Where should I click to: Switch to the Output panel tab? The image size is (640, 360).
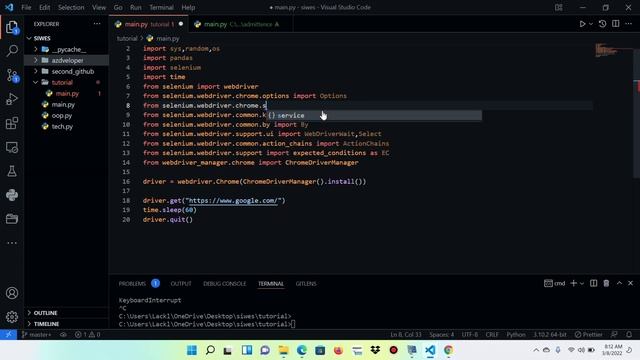pos(181,283)
